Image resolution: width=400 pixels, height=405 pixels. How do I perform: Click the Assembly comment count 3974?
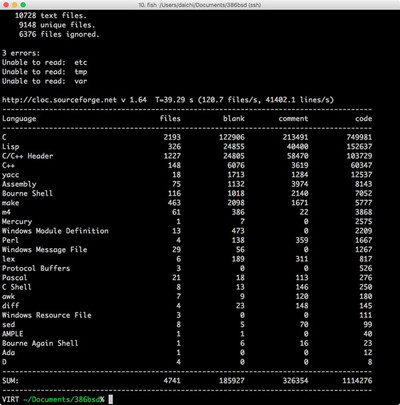click(300, 184)
